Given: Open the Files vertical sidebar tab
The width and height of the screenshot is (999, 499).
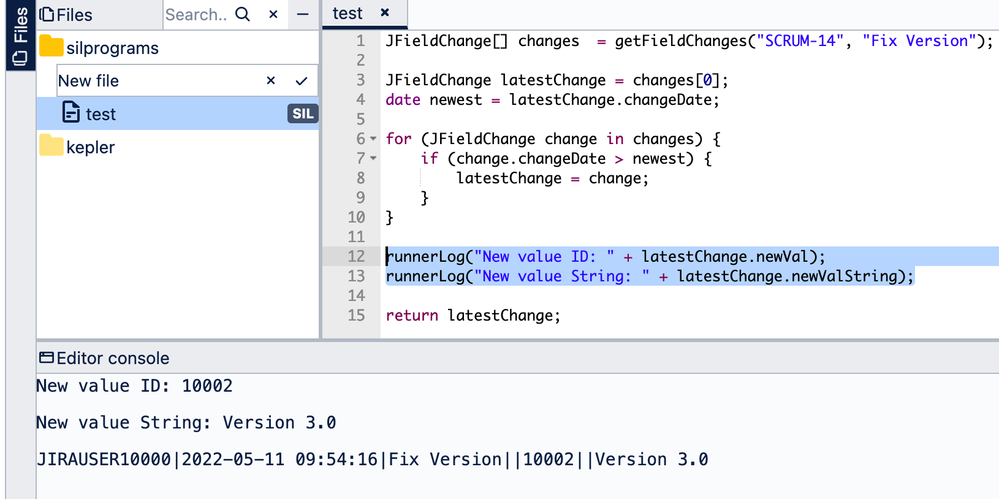Looking at the screenshot, I should point(20,33).
